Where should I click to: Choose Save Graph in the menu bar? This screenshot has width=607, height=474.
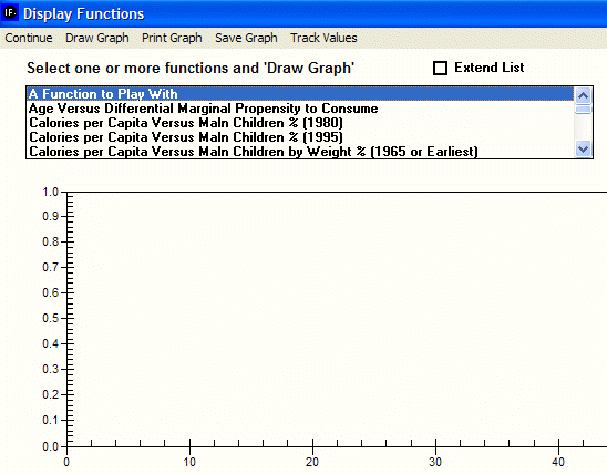pos(246,38)
